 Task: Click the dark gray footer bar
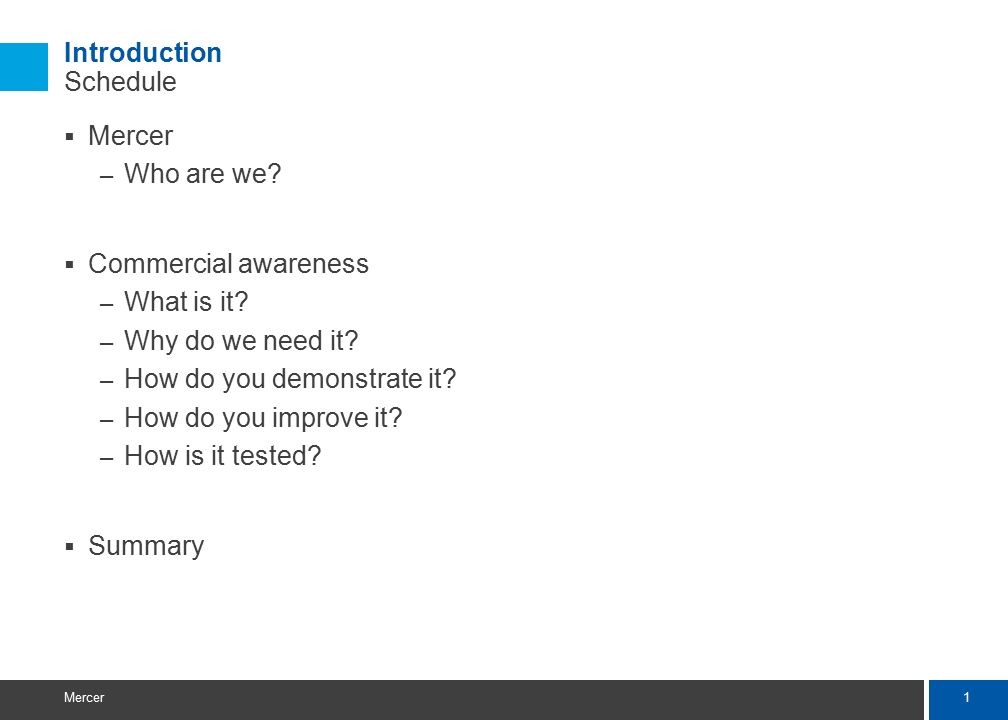click(x=462, y=699)
